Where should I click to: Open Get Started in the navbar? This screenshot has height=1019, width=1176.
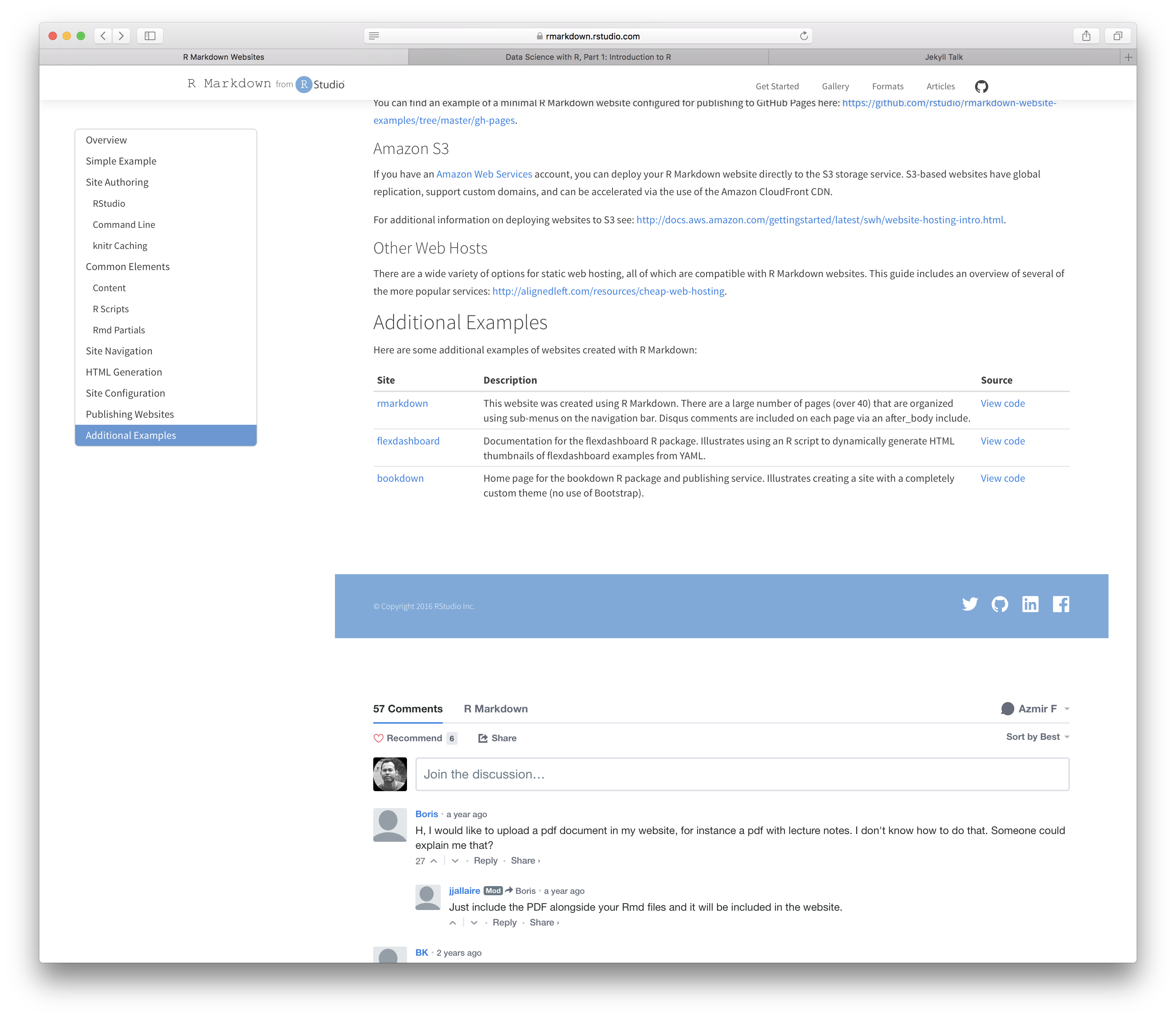click(776, 86)
